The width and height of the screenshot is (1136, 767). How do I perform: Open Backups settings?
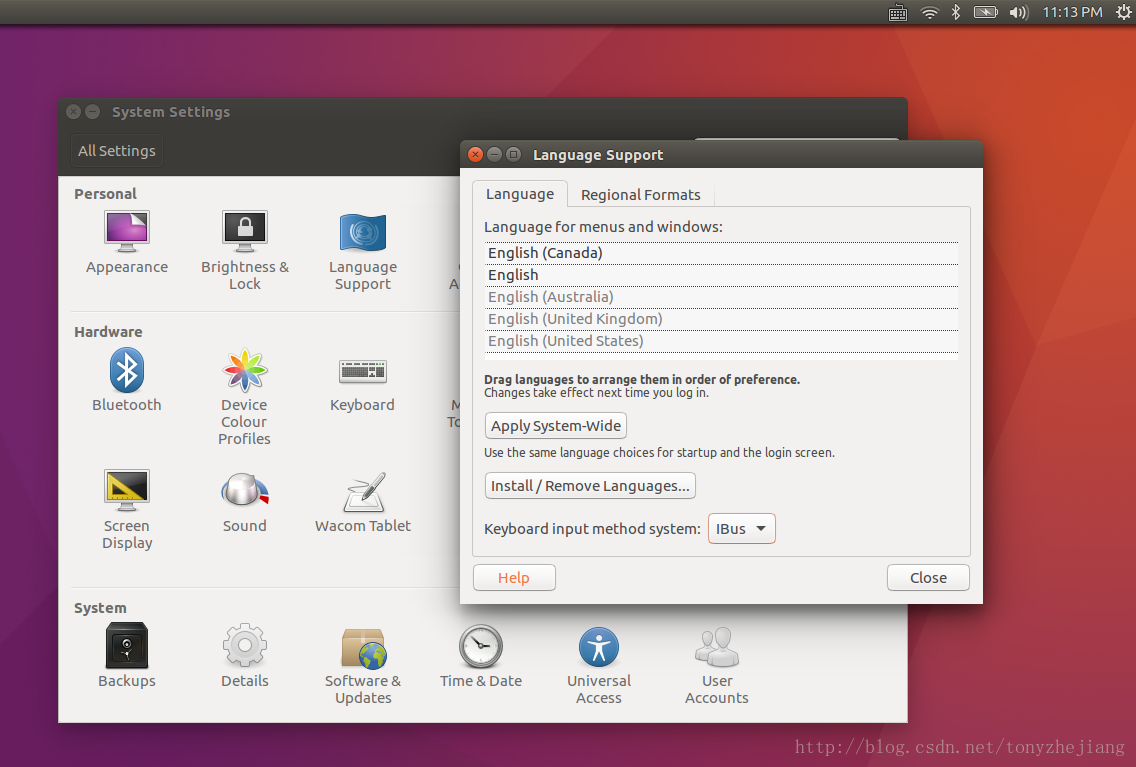point(127,655)
